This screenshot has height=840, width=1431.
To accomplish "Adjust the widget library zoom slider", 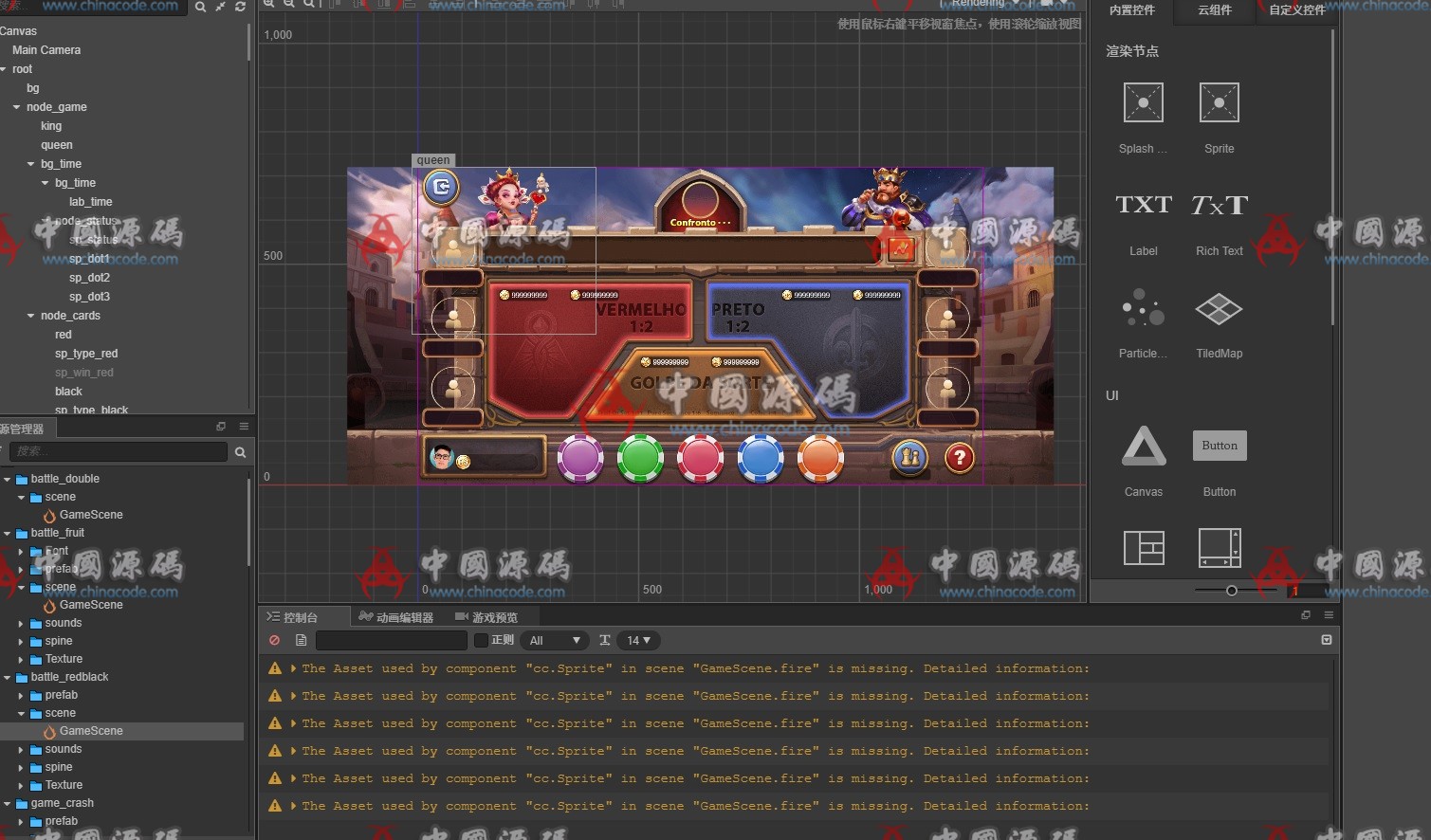I will tap(1231, 591).
